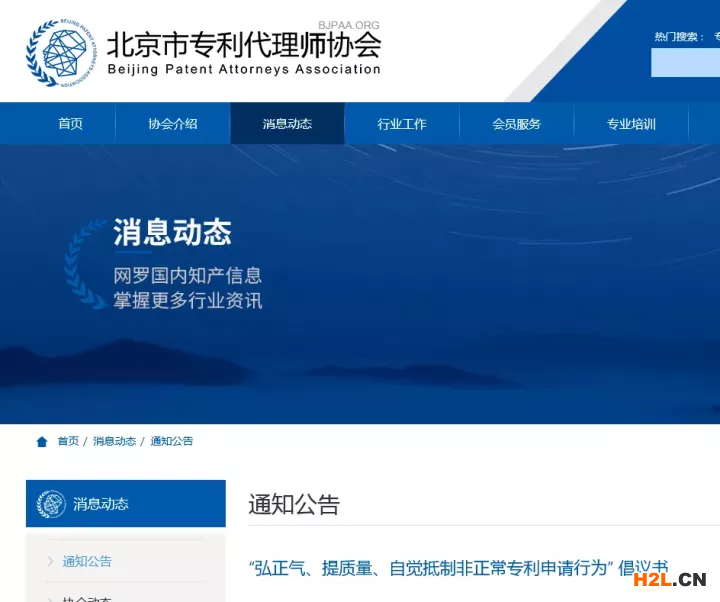
Task: Open the 首页 navigation tab
Action: point(70,124)
